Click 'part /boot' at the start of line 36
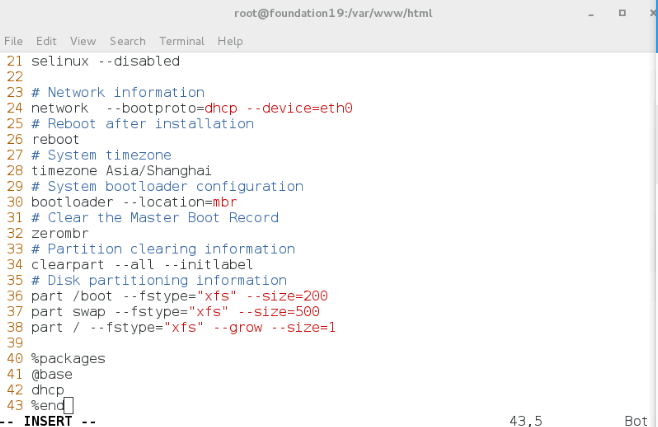Viewport: 658px width, 427px height. click(x=72, y=296)
